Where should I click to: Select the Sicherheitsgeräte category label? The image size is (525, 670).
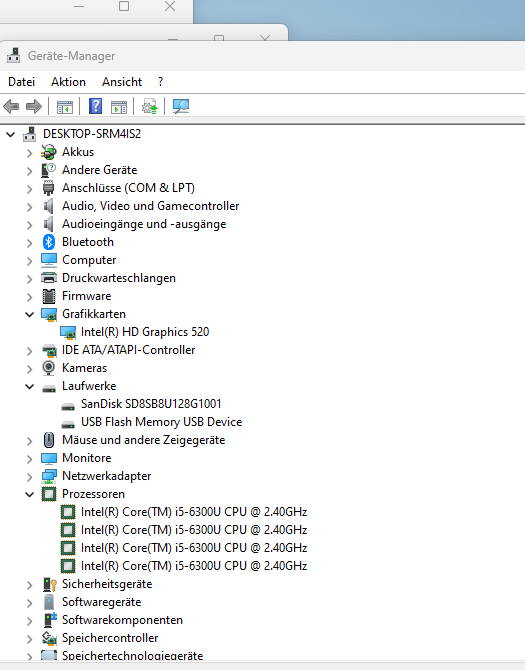coord(107,584)
